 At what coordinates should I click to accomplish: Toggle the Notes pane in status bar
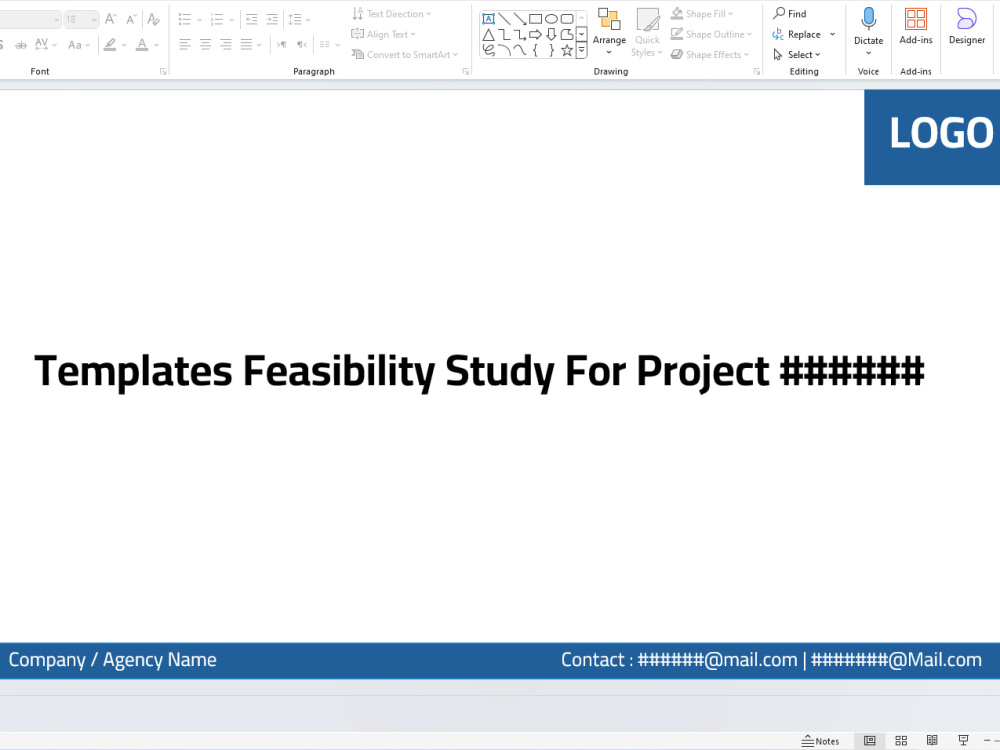[820, 740]
